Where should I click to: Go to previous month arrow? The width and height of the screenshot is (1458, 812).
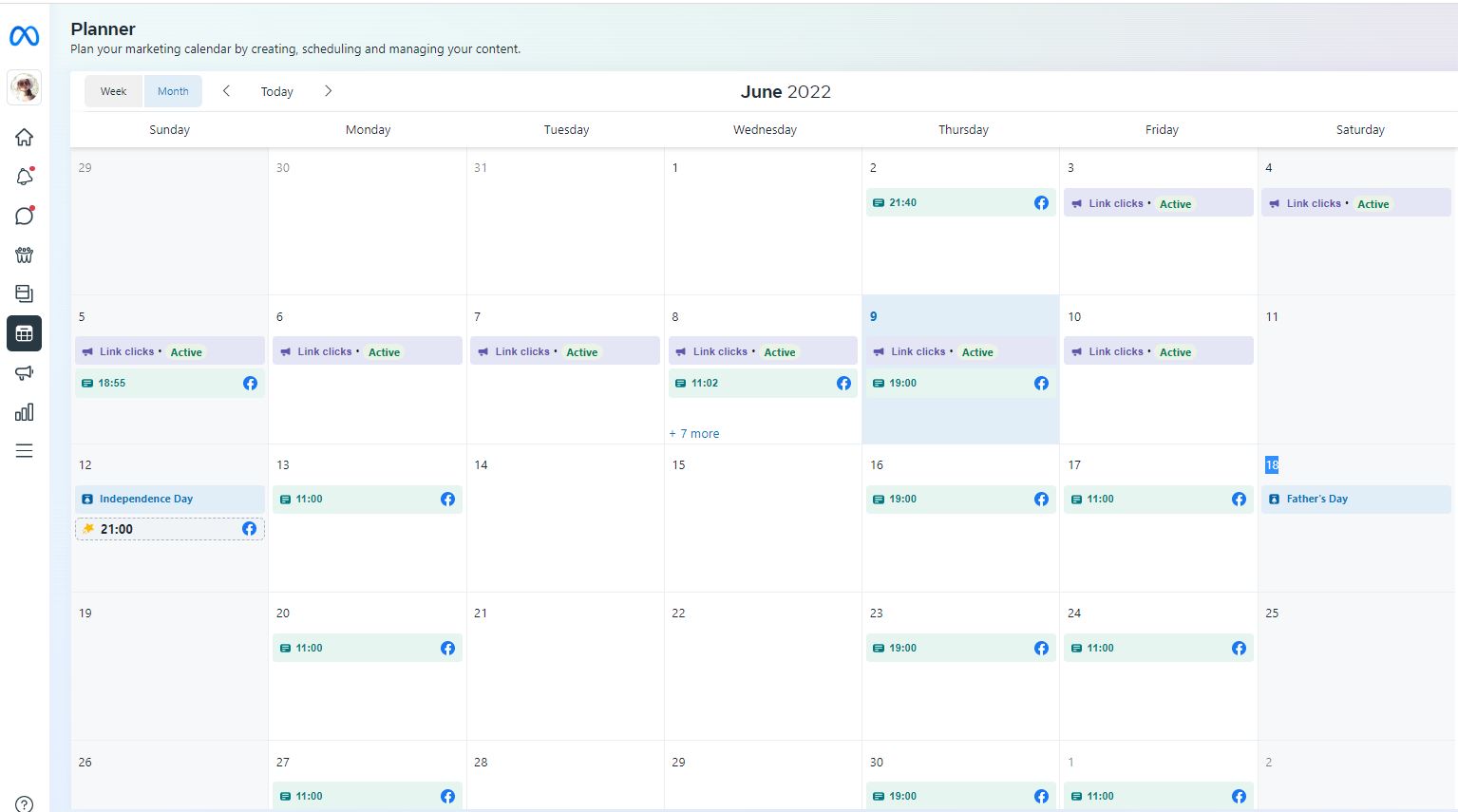click(x=226, y=91)
